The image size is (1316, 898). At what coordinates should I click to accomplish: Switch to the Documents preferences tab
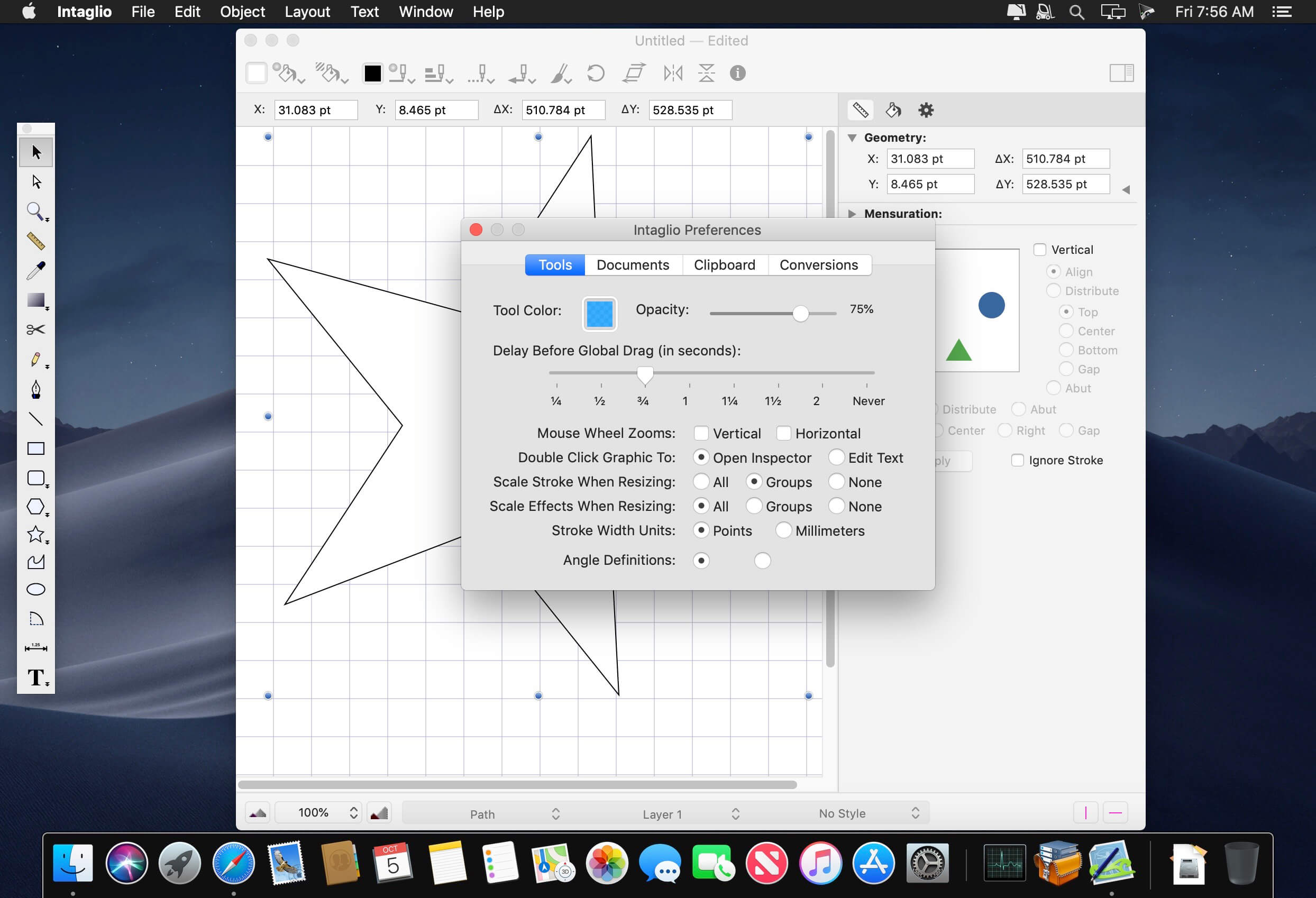point(633,265)
